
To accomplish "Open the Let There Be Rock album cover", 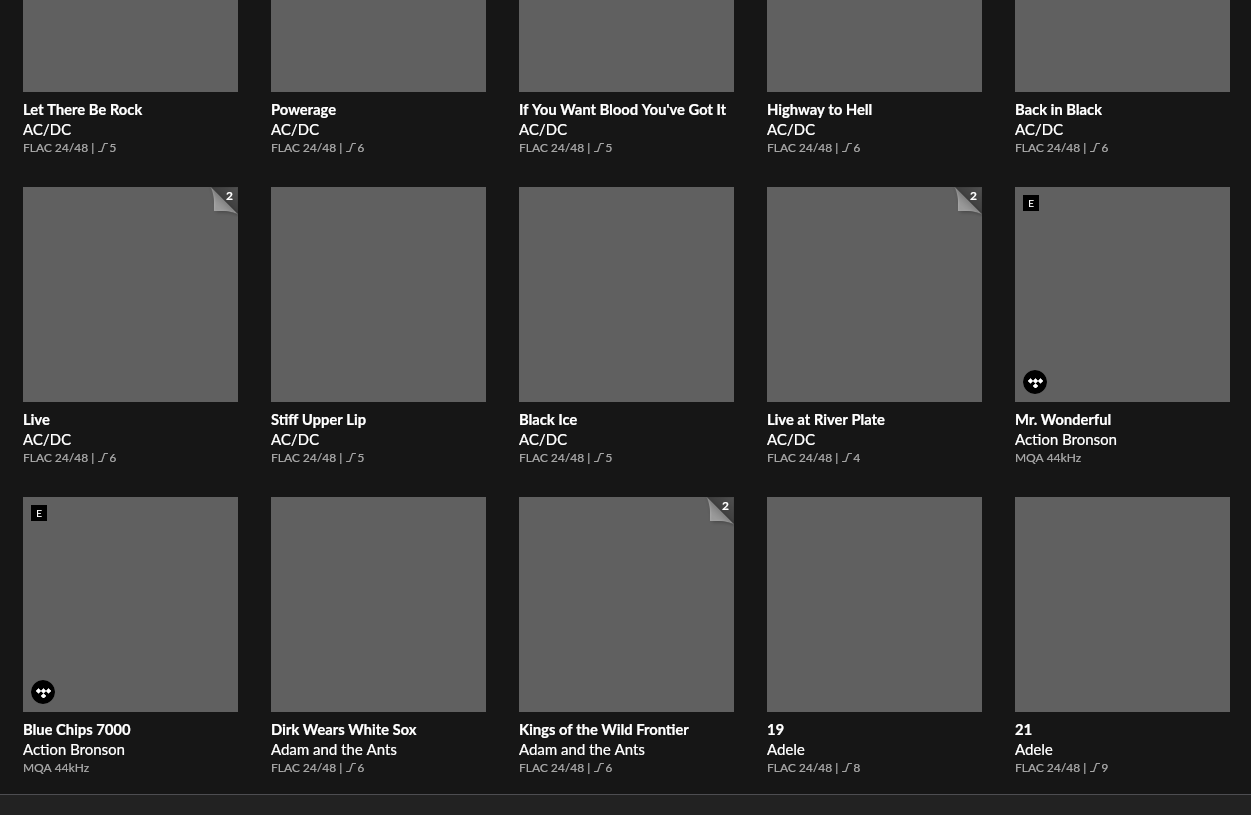I will point(130,45).
